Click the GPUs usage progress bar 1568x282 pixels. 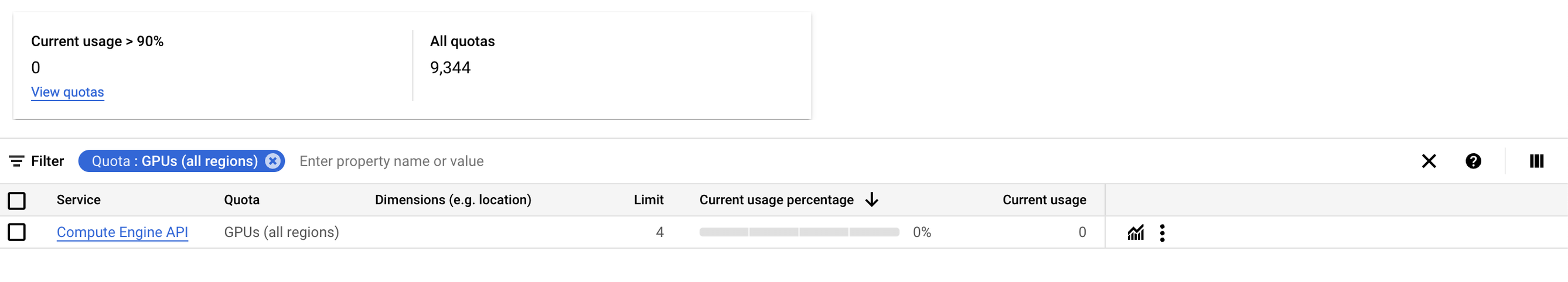pos(799,232)
